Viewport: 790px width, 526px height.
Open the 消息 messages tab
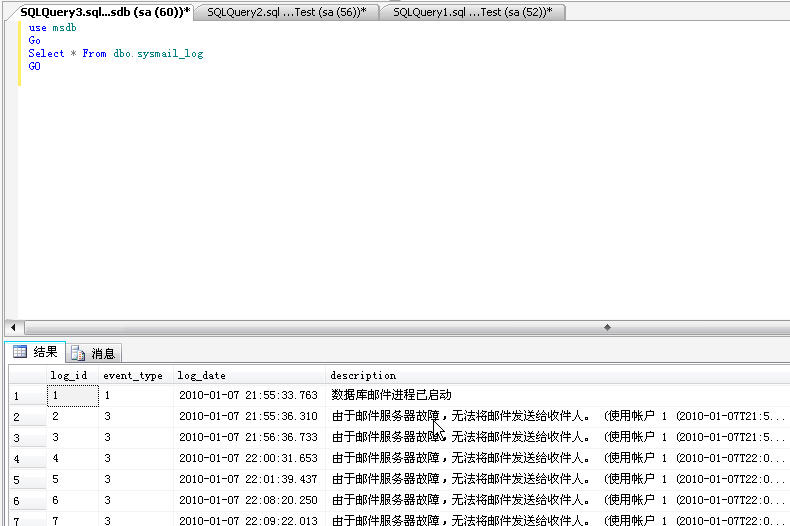pos(94,353)
